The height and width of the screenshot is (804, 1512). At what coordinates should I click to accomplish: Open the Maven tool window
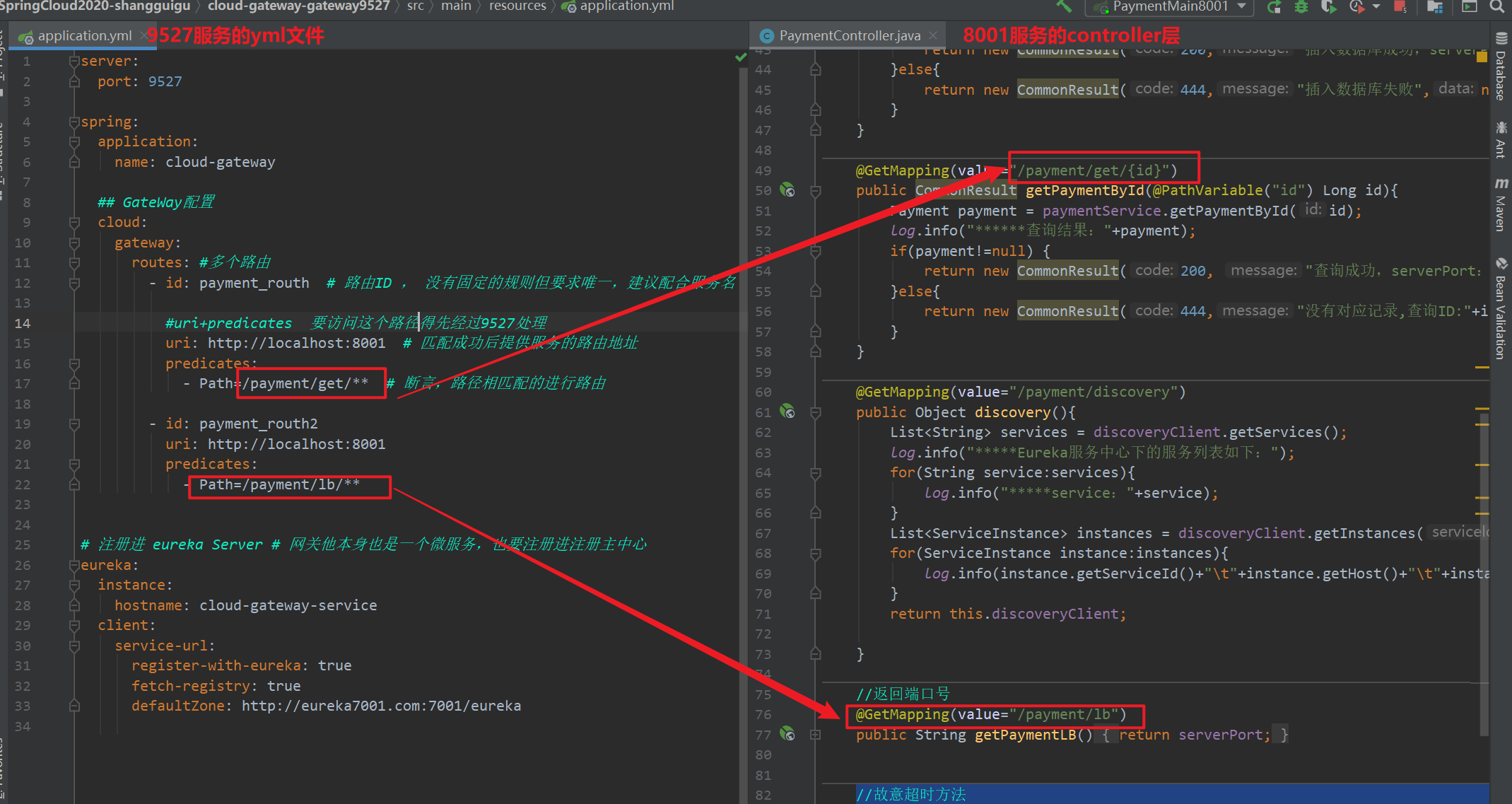1501,204
